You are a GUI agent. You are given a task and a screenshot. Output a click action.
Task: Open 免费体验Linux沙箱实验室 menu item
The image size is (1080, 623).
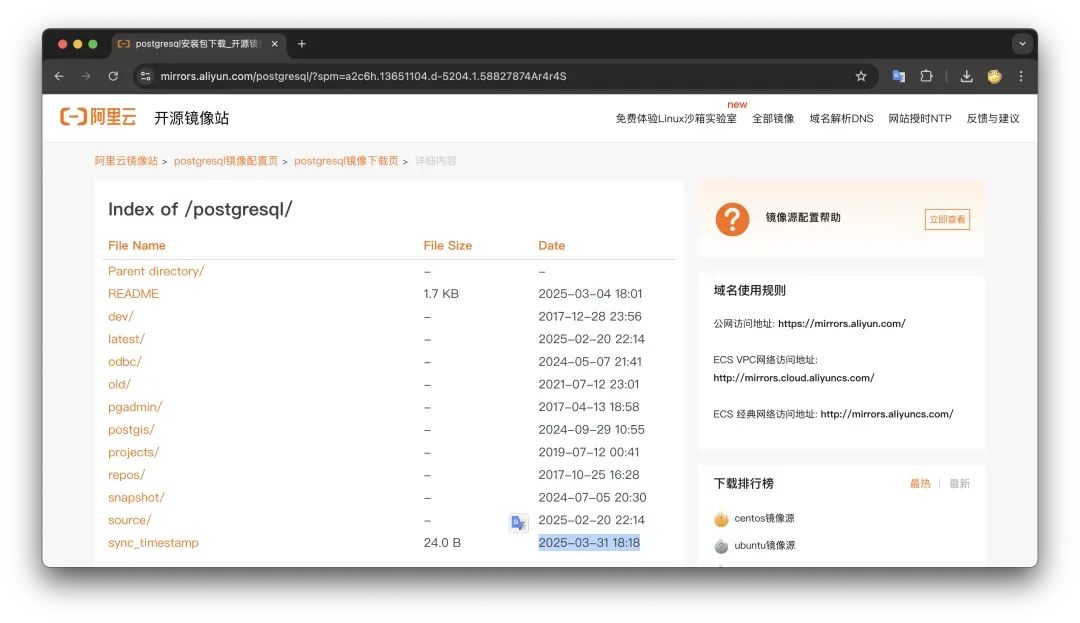tap(676, 118)
